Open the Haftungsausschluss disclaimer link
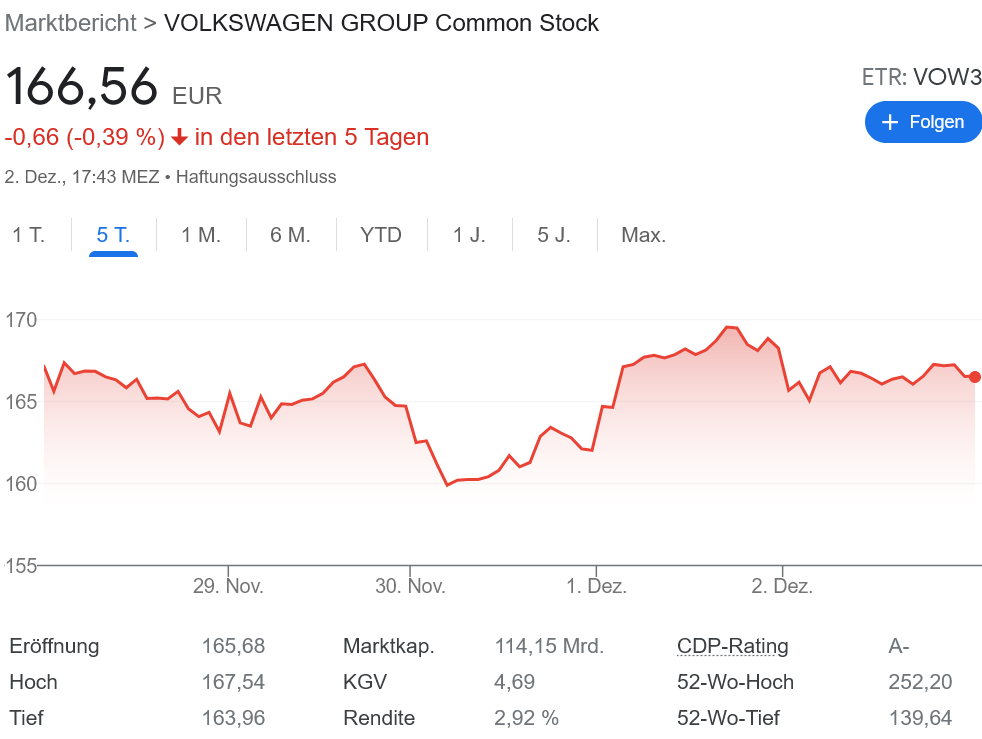This screenshot has height=739, width=982. click(x=256, y=177)
